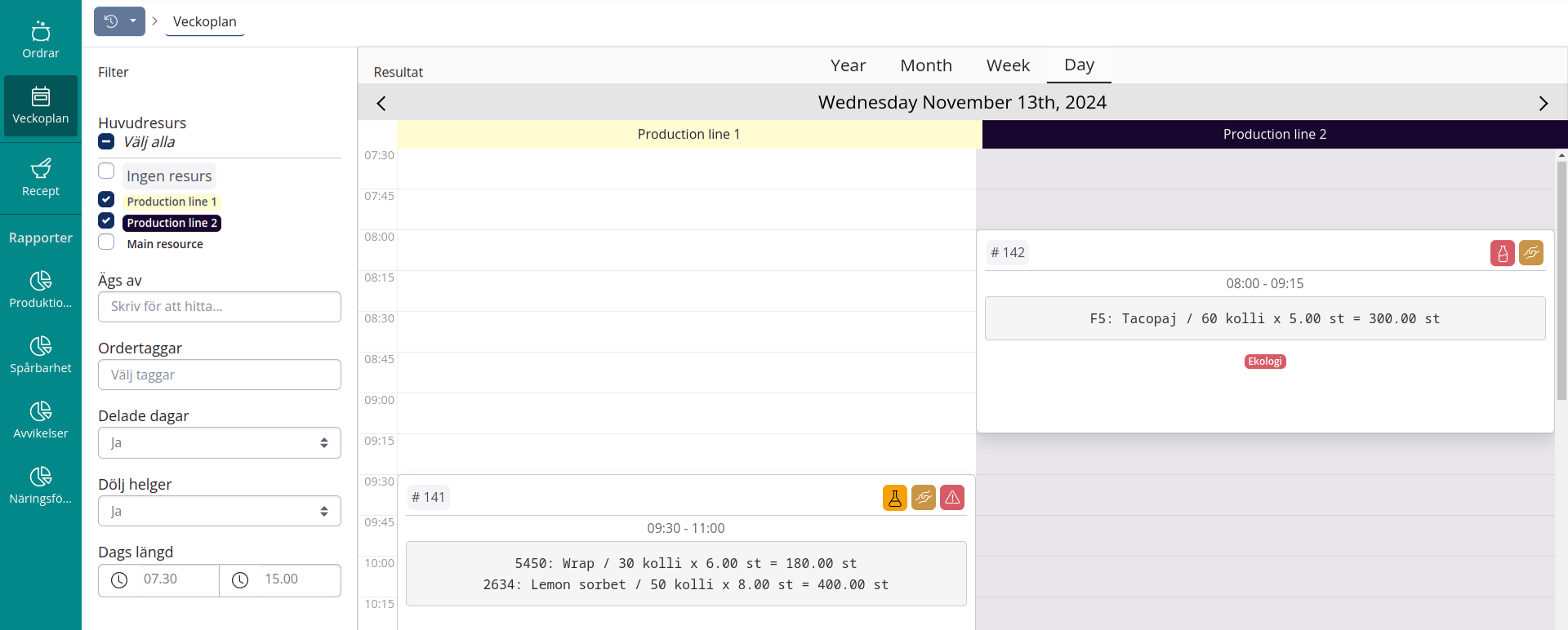This screenshot has width=1568, height=630.
Task: Open the Dölj helger dropdown
Action: (x=219, y=512)
